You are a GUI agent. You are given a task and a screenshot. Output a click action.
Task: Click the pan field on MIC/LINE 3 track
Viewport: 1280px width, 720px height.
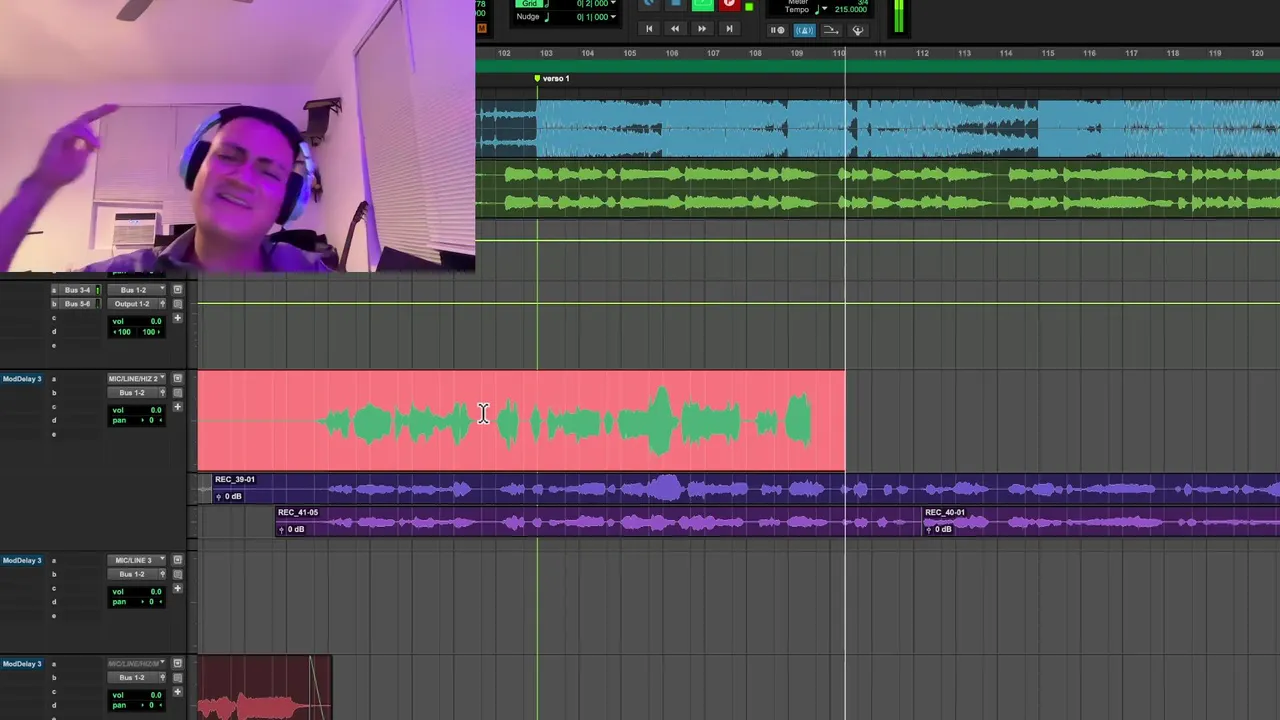136,602
